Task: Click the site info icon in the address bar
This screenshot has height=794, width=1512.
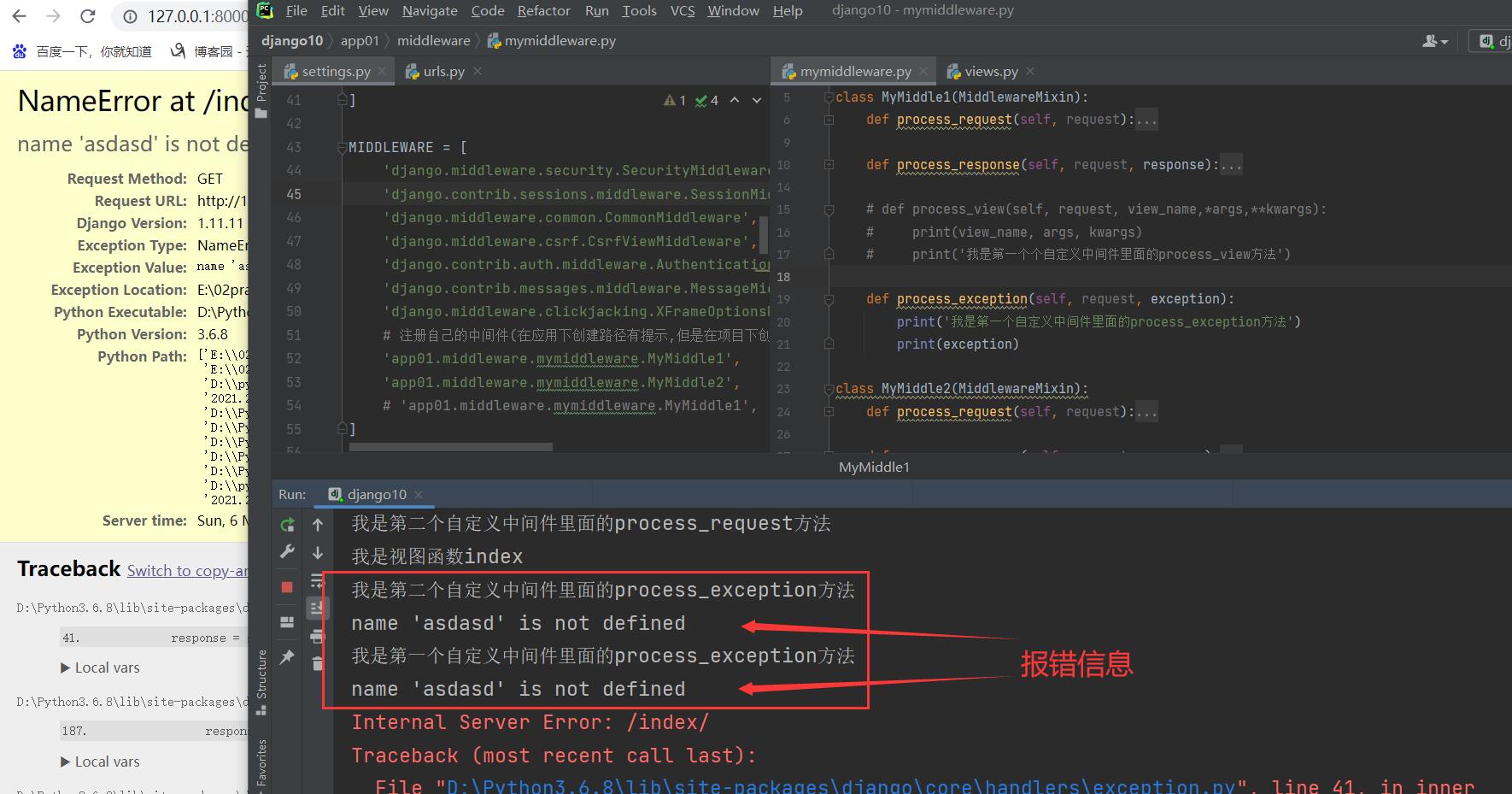Action: [129, 16]
